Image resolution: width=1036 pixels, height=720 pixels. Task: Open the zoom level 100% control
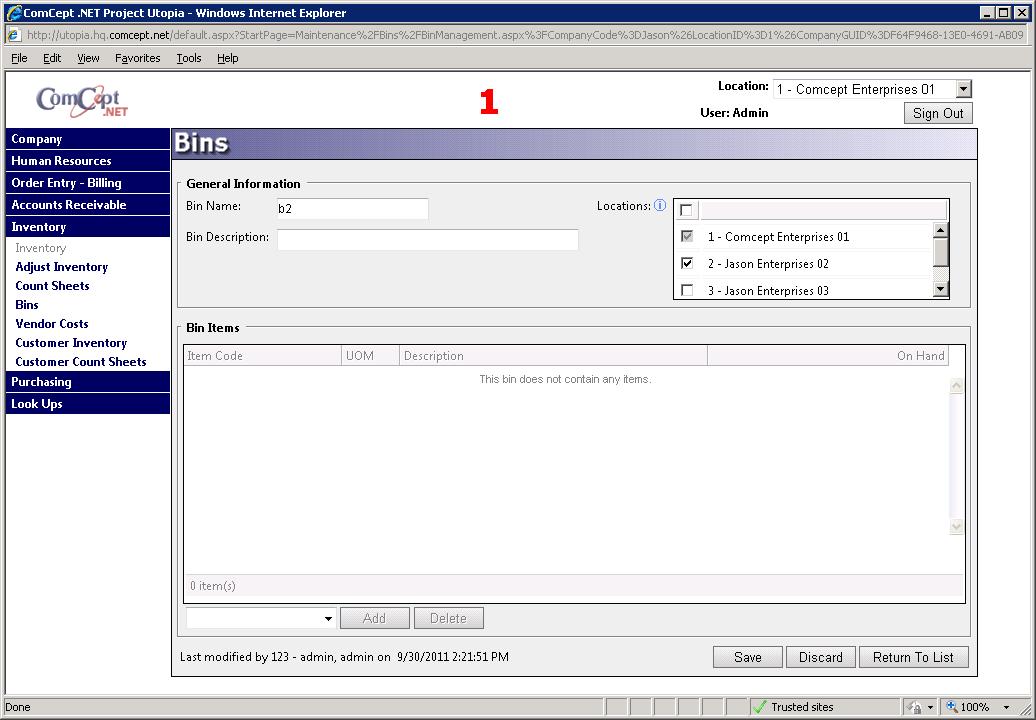977,707
